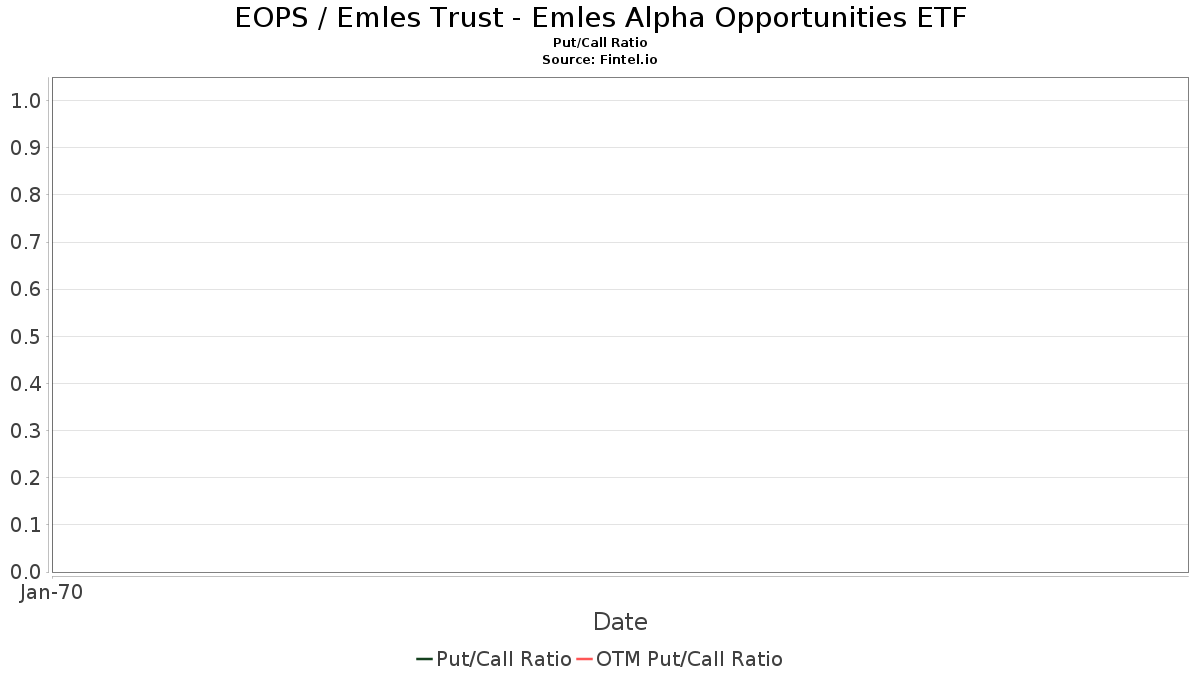Click the 0.8 y-axis label

(25, 195)
